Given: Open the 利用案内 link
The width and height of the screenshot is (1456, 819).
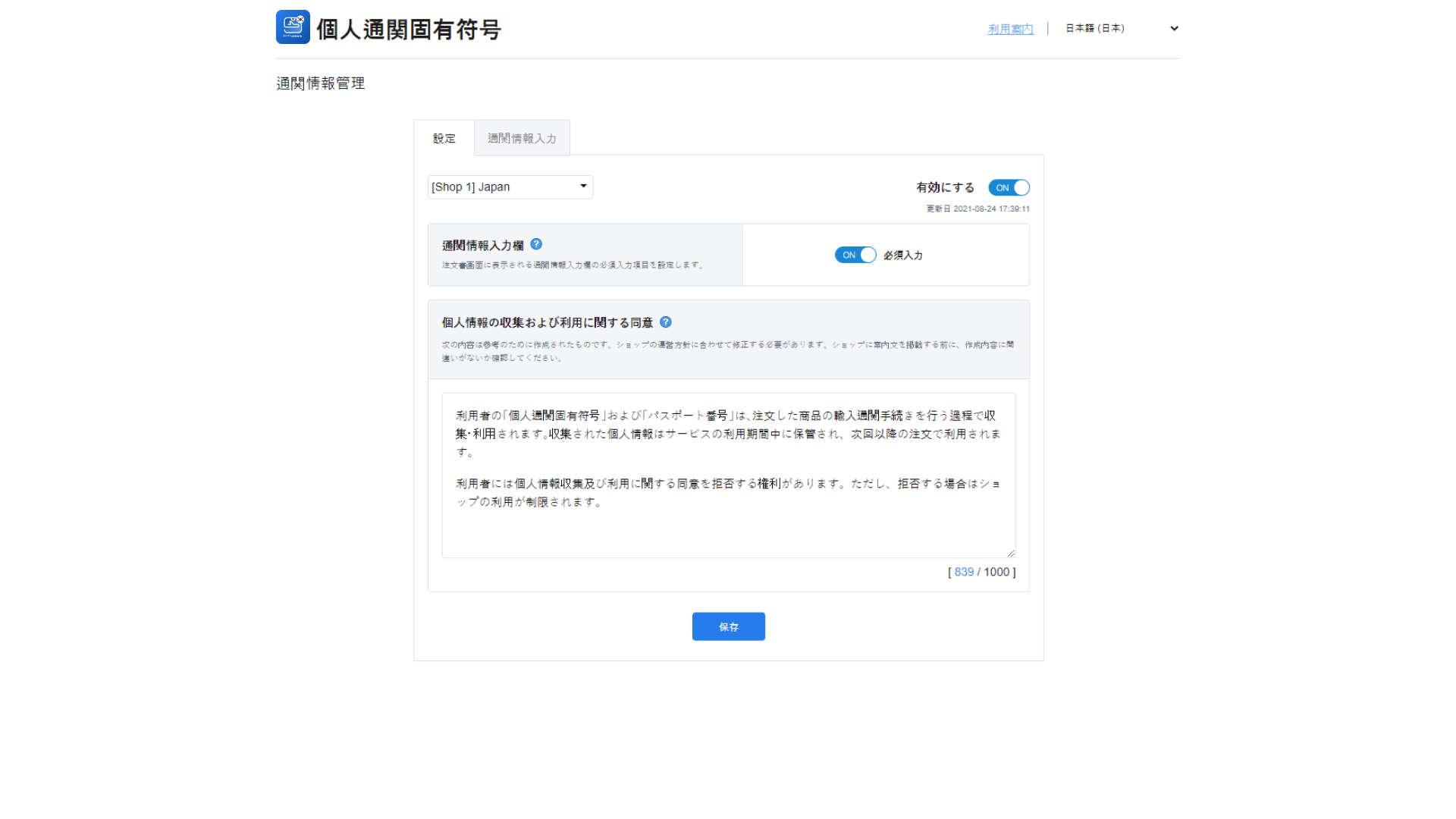Looking at the screenshot, I should (1010, 29).
